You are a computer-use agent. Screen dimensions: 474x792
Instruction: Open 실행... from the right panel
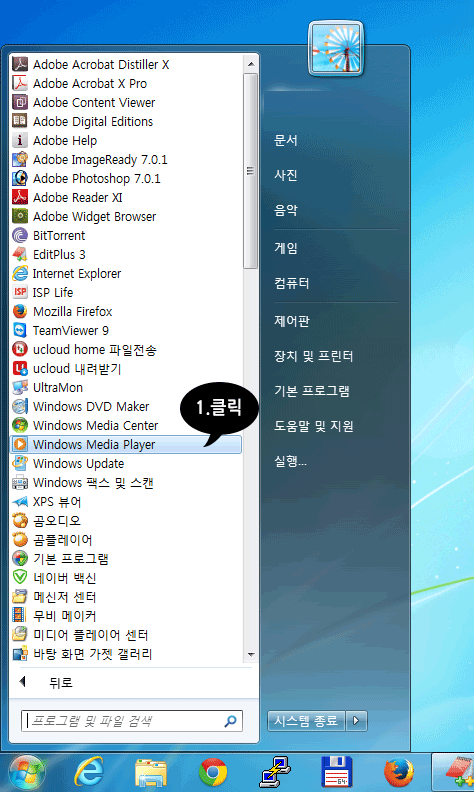(290, 461)
